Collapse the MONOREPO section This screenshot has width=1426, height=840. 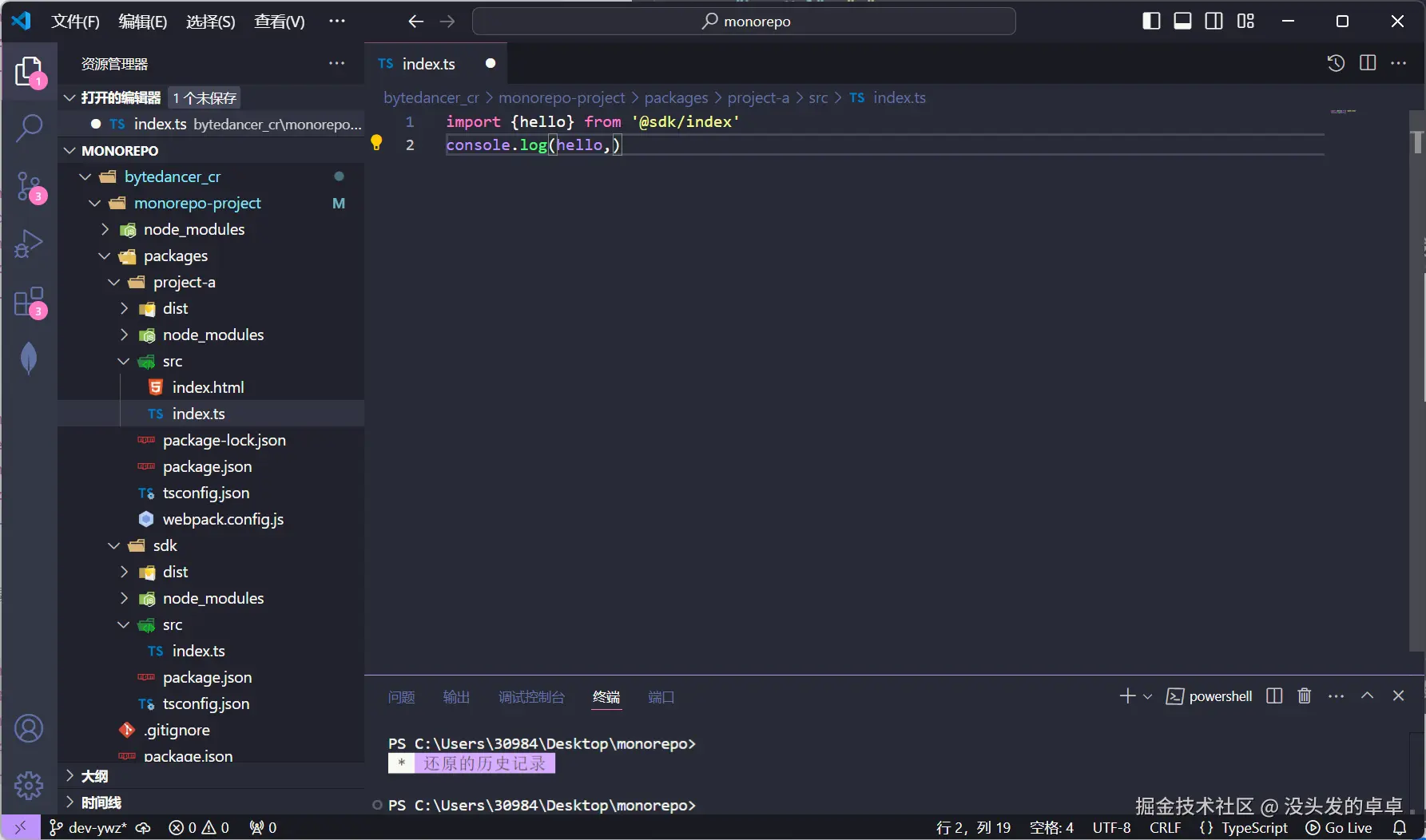tap(70, 150)
